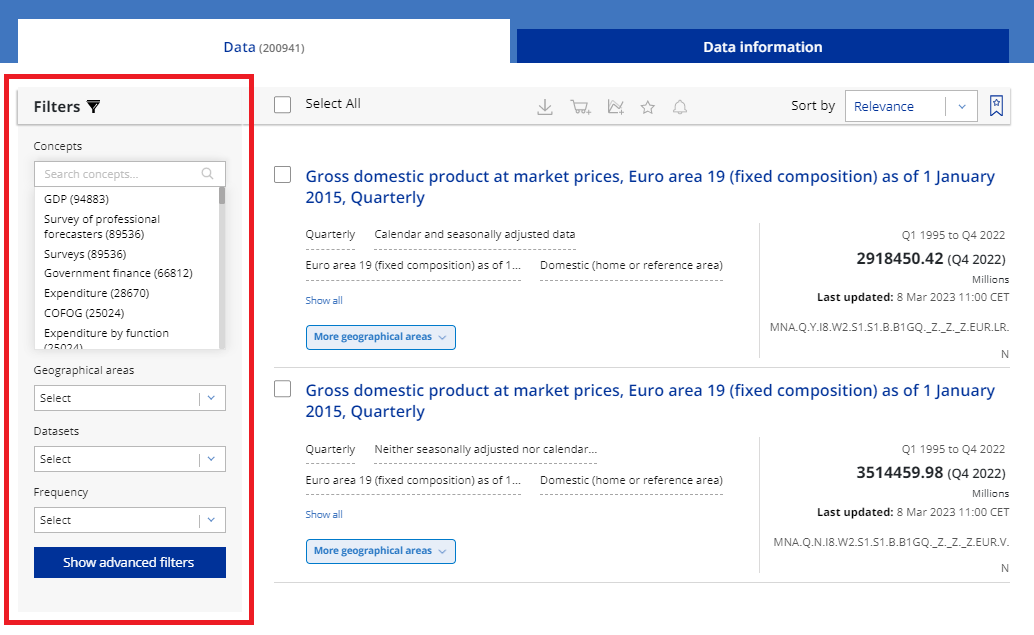Tick the Select All checkbox

pyautogui.click(x=283, y=105)
